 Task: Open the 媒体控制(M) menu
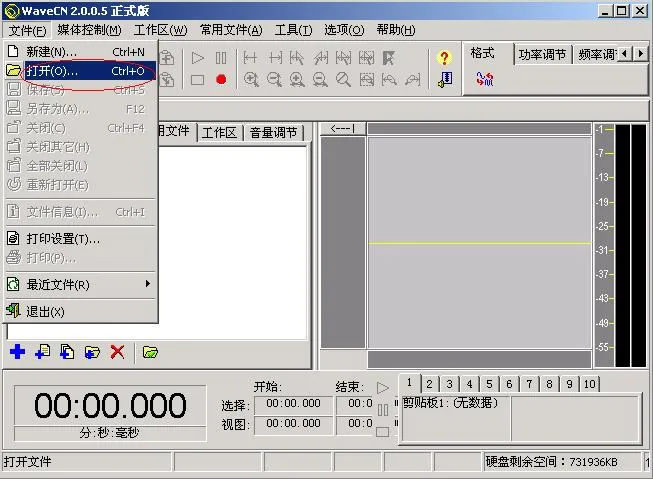(x=90, y=30)
